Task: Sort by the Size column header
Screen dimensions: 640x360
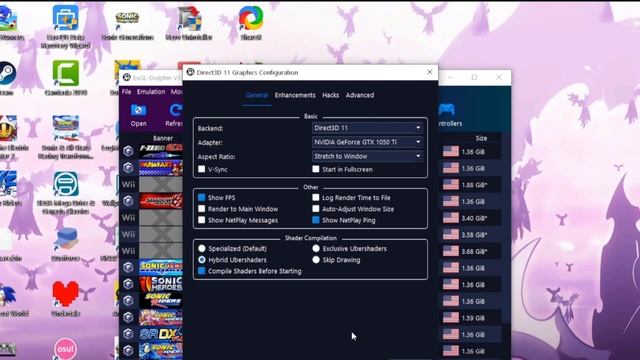Action: 481,138
